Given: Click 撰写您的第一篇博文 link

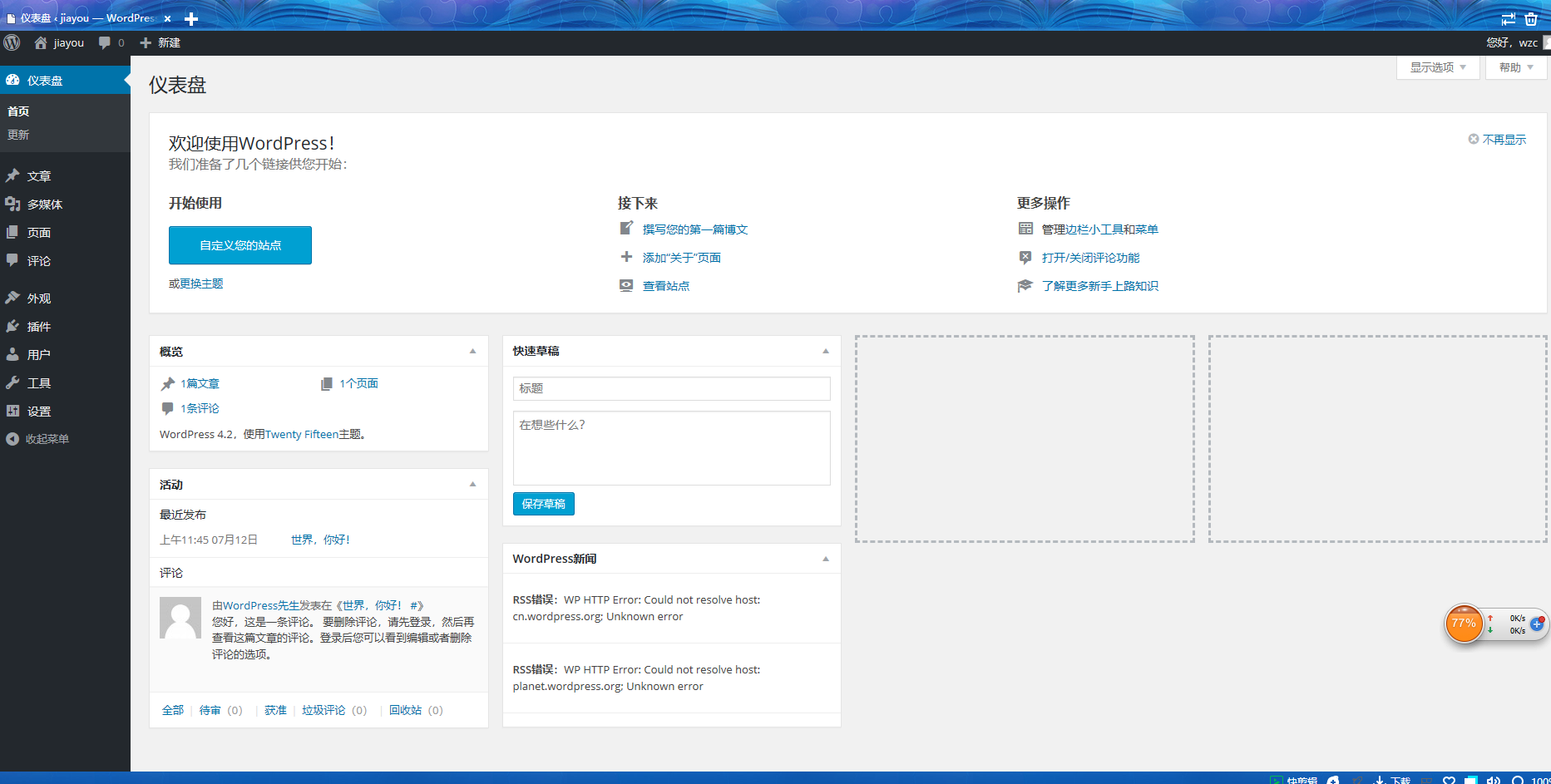Looking at the screenshot, I should 695,229.
